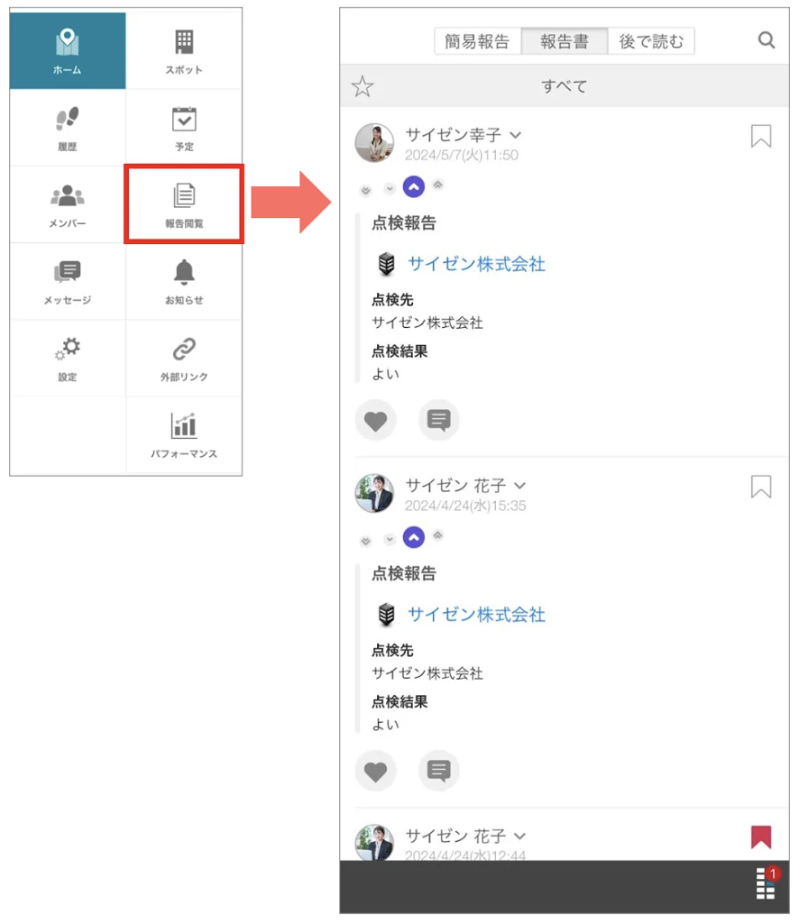Click date 2024/5/7(火)11:50
Viewport: 804px width, 924px height.
[x=462, y=155]
